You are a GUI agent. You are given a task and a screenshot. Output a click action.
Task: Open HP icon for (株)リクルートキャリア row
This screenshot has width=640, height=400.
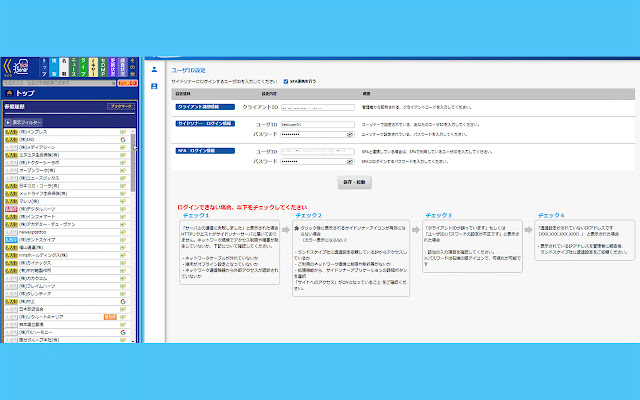tap(123, 317)
